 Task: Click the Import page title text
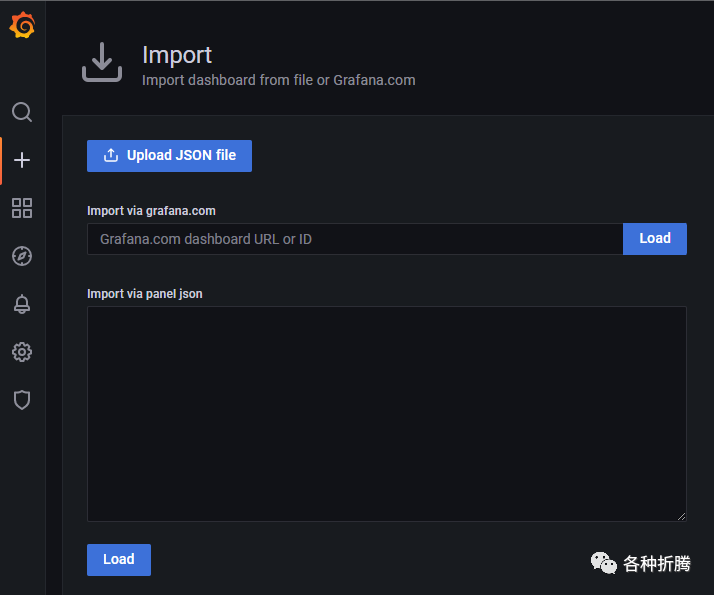(x=177, y=55)
